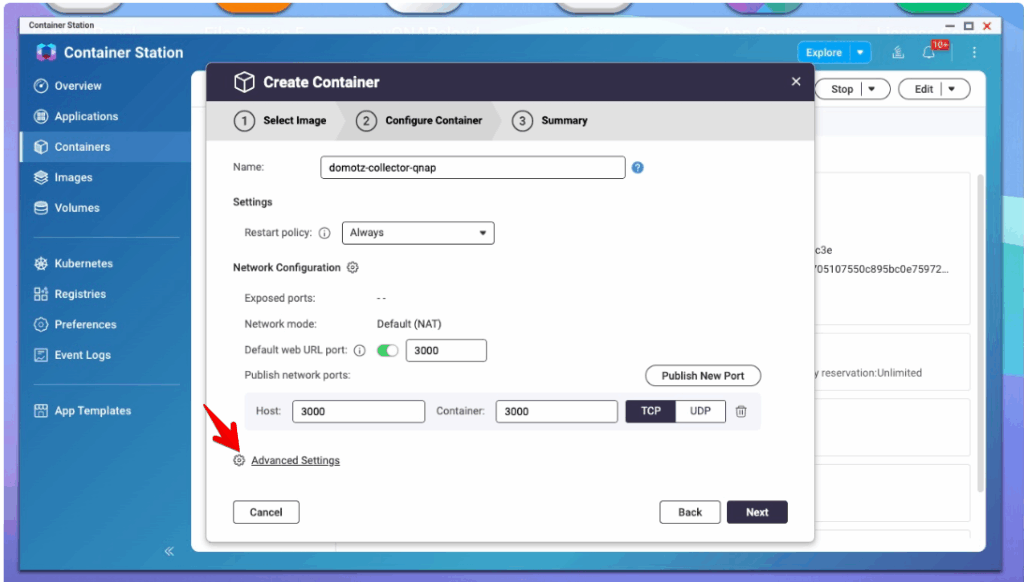Expand the Edit button dropdown arrow

(952, 89)
